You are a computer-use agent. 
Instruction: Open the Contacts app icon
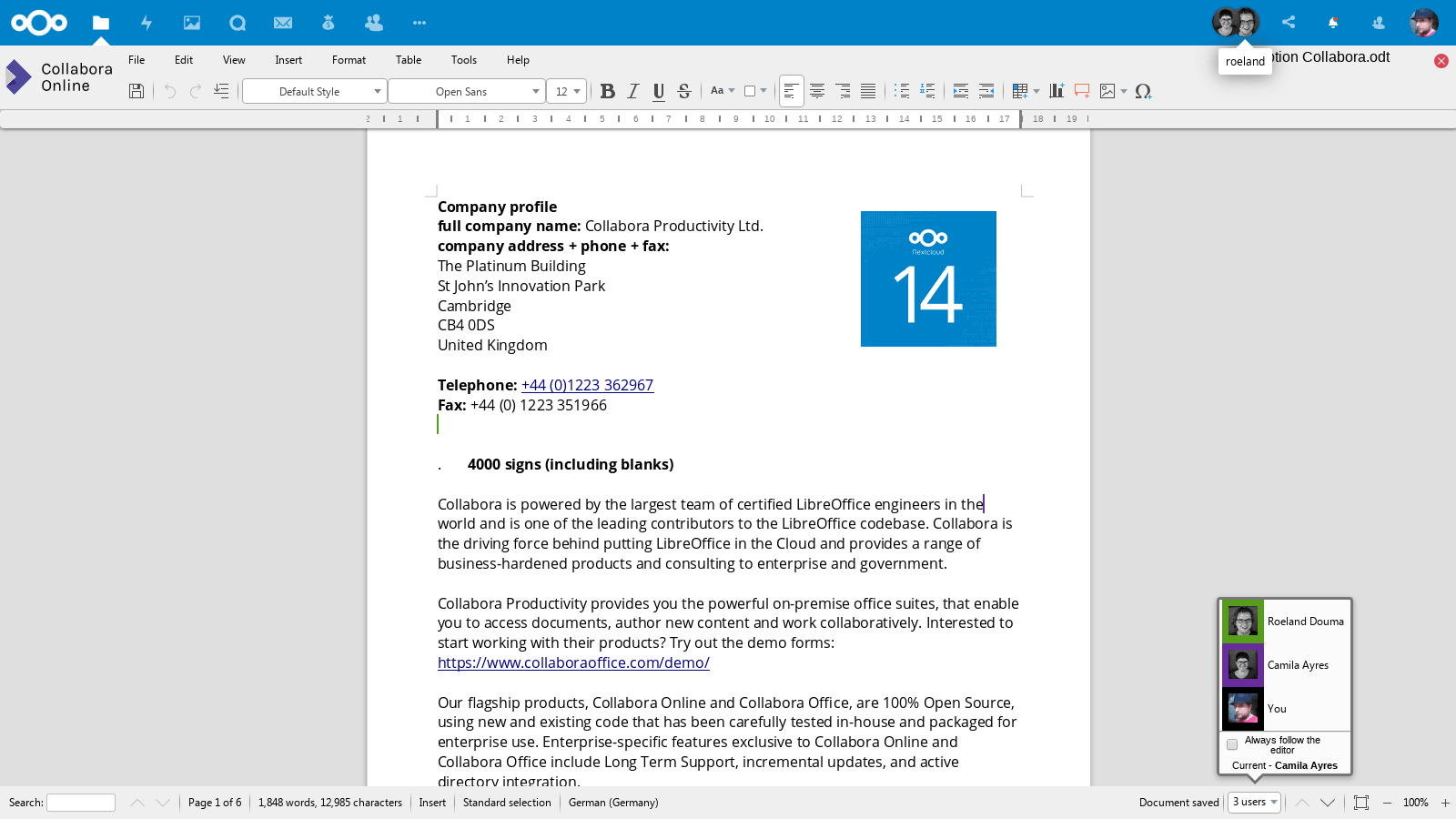tap(374, 23)
